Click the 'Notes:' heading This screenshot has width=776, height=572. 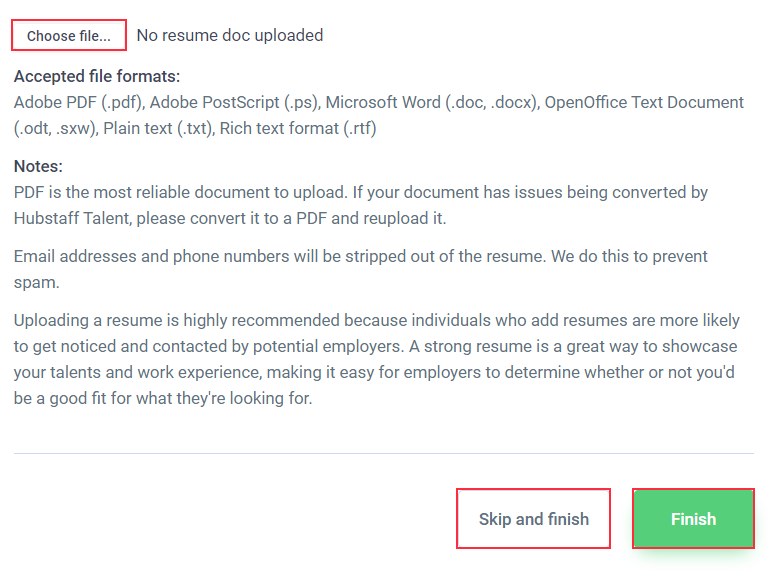point(38,166)
